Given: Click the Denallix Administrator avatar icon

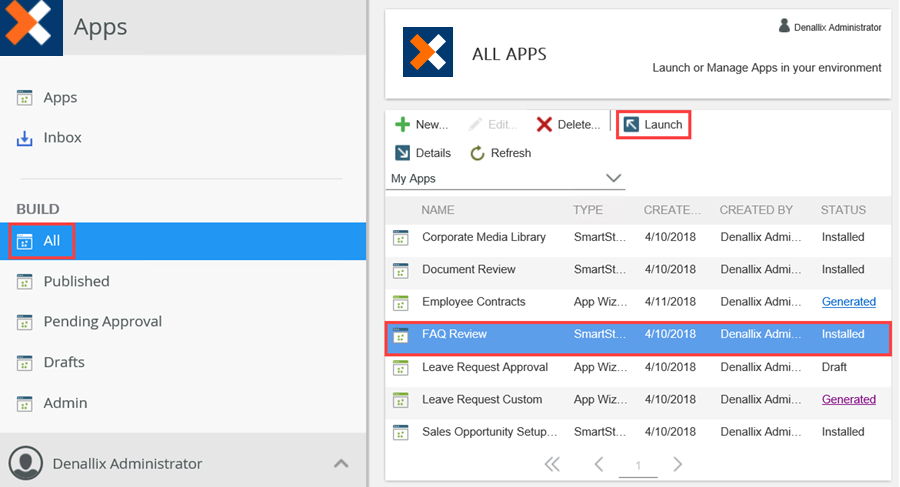Looking at the screenshot, I should click(x=25, y=463).
